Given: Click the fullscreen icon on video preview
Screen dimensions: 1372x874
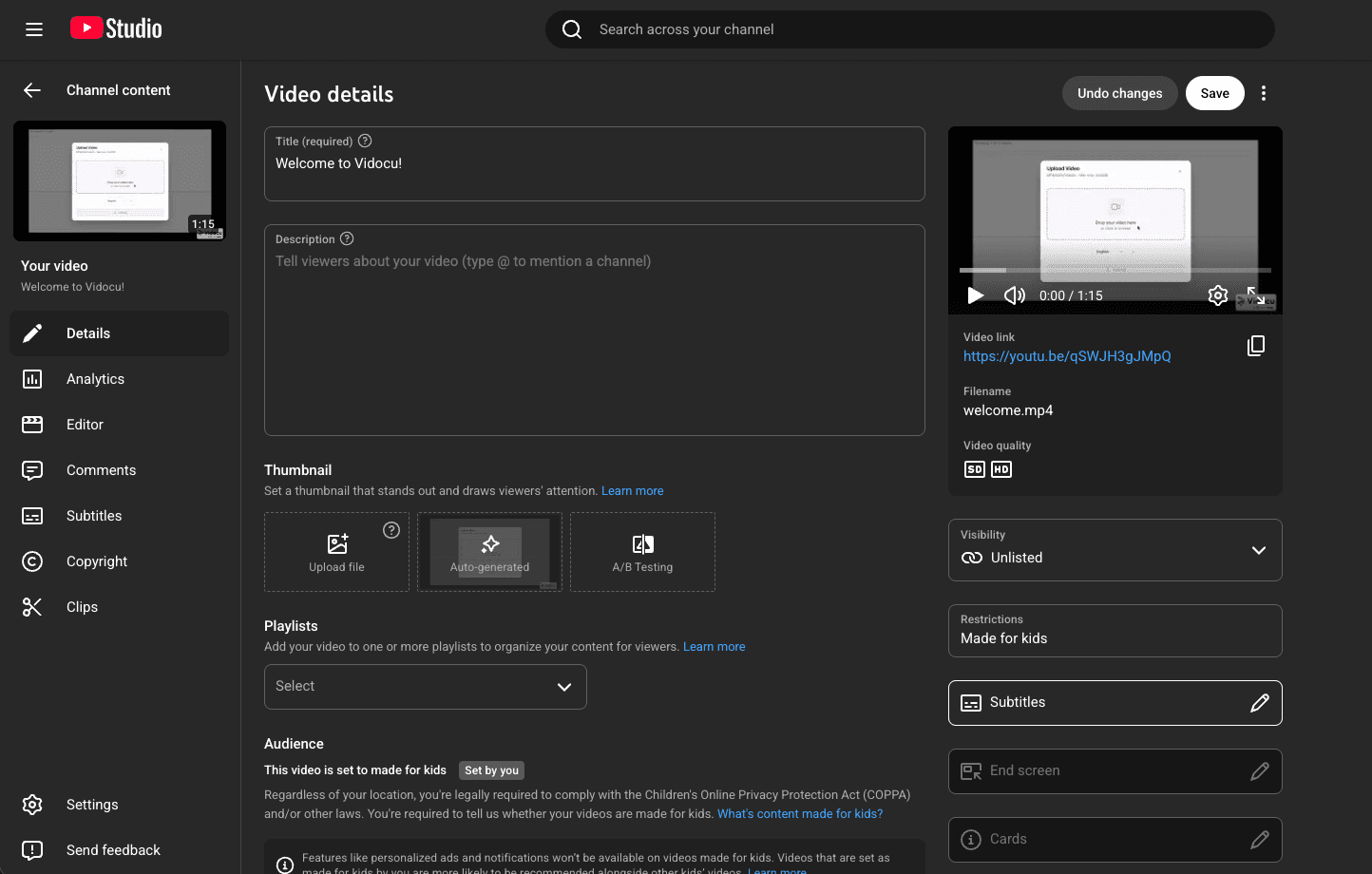Looking at the screenshot, I should point(1256,295).
